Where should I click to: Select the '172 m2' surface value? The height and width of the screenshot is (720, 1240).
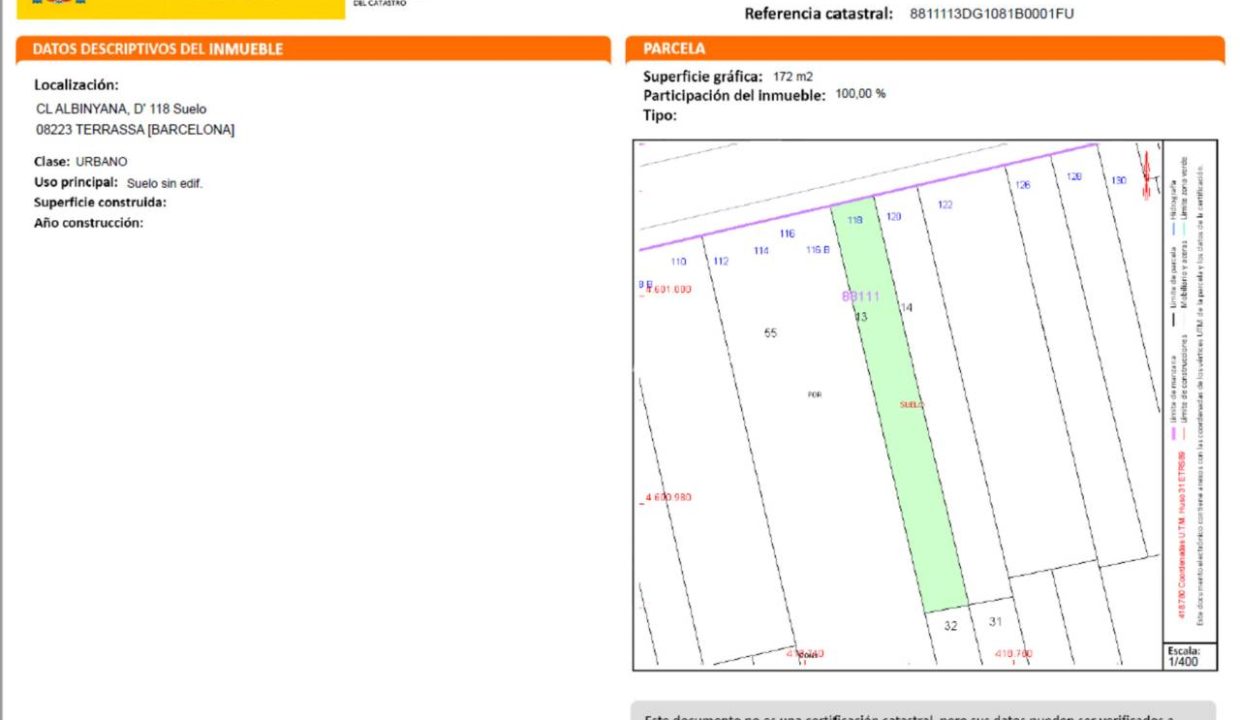click(793, 76)
